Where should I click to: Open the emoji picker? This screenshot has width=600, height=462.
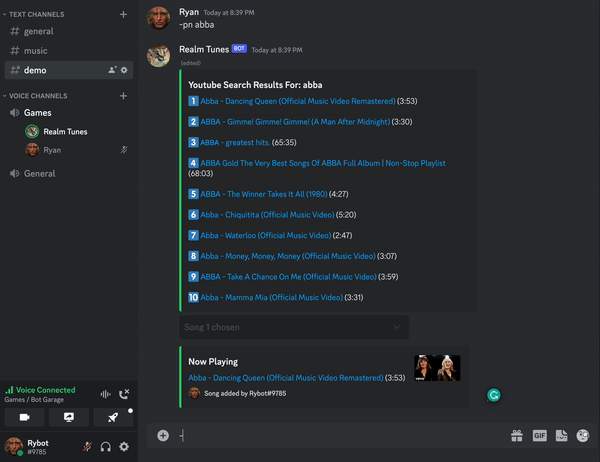[x=583, y=435]
